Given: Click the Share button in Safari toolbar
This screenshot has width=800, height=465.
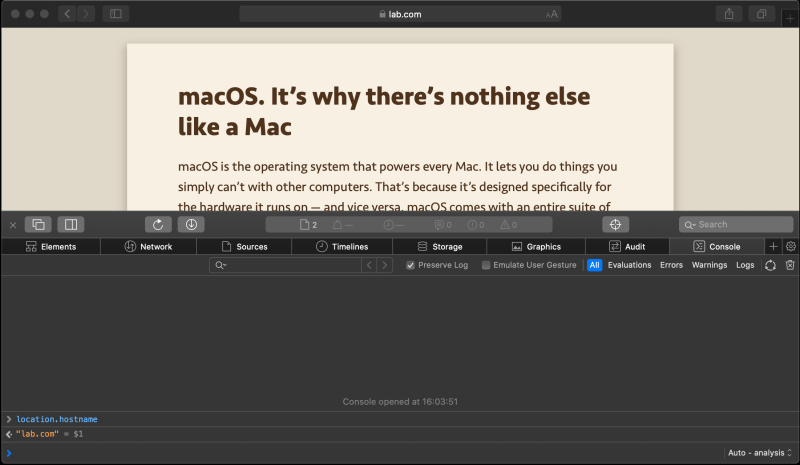Looking at the screenshot, I should 729,14.
